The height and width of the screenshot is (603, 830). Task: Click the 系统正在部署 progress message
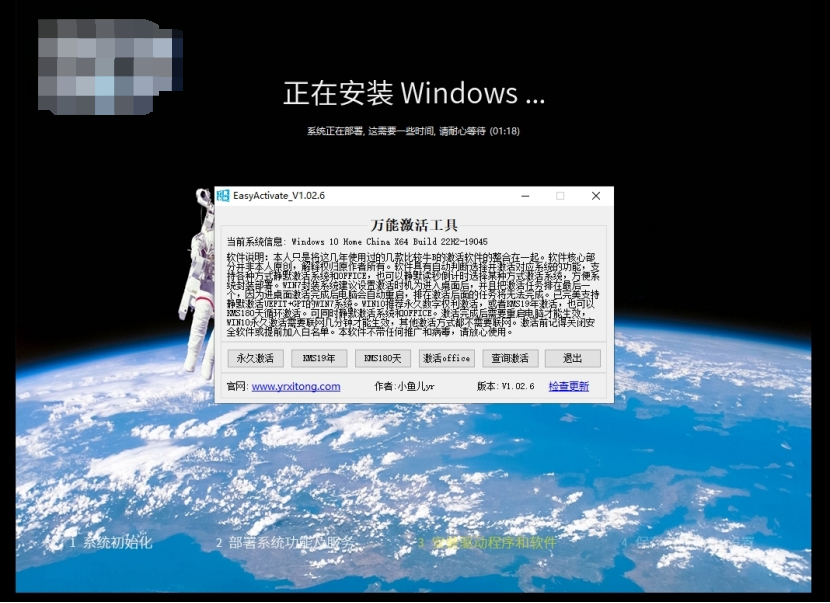click(413, 131)
